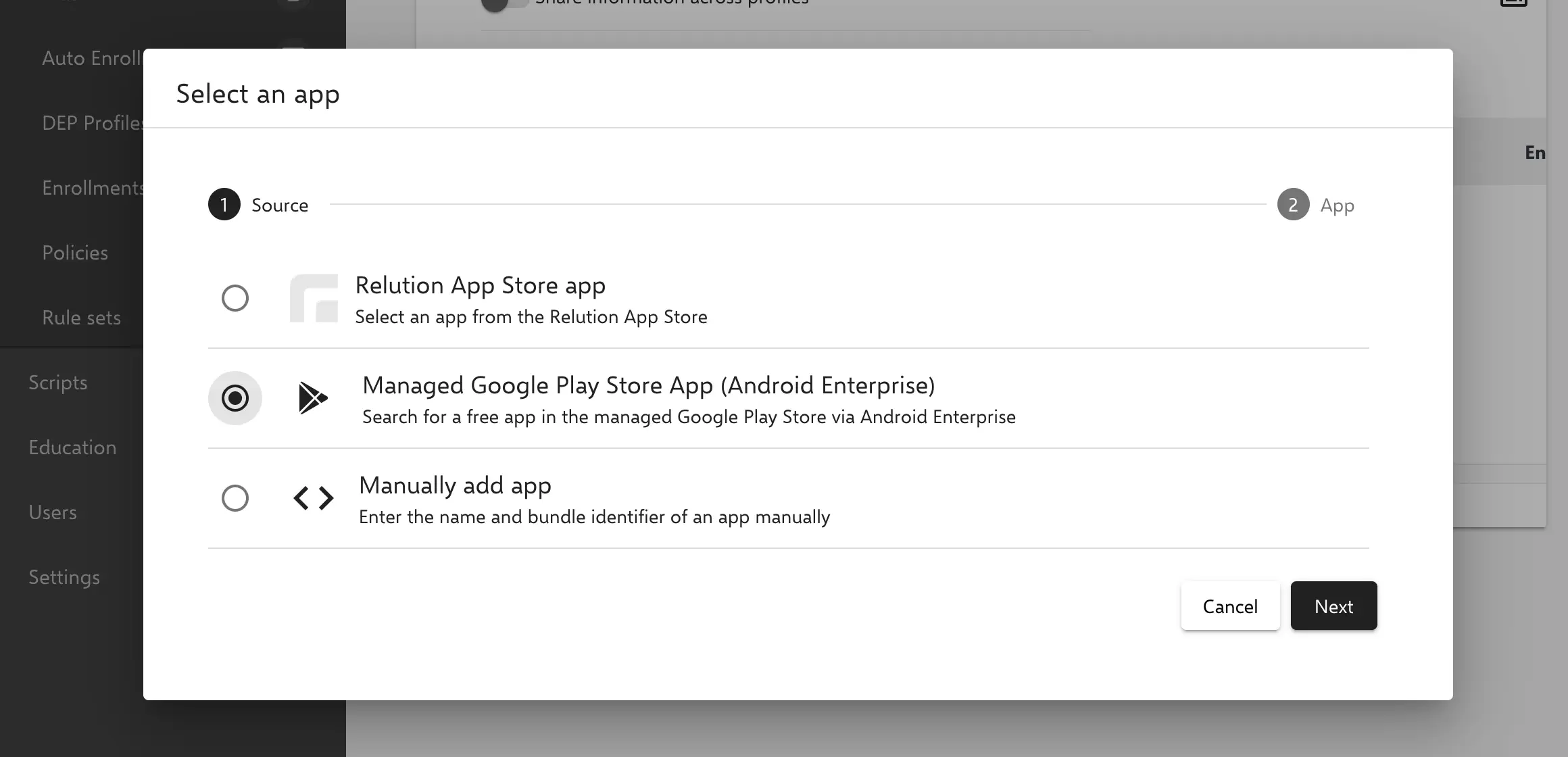The height and width of the screenshot is (757, 1568).
Task: Click the Relution App Store logo icon
Action: click(314, 298)
